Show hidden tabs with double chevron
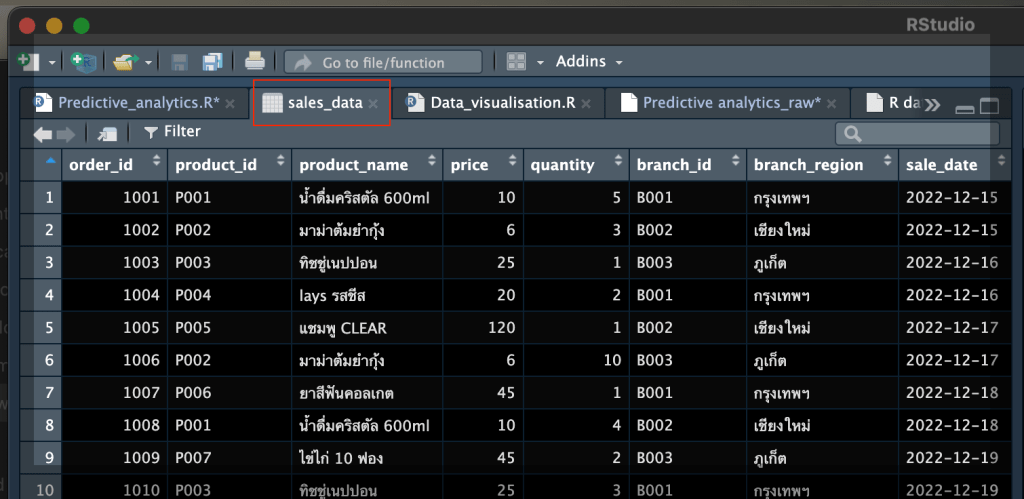Image resolution: width=1024 pixels, height=499 pixels. tap(932, 104)
